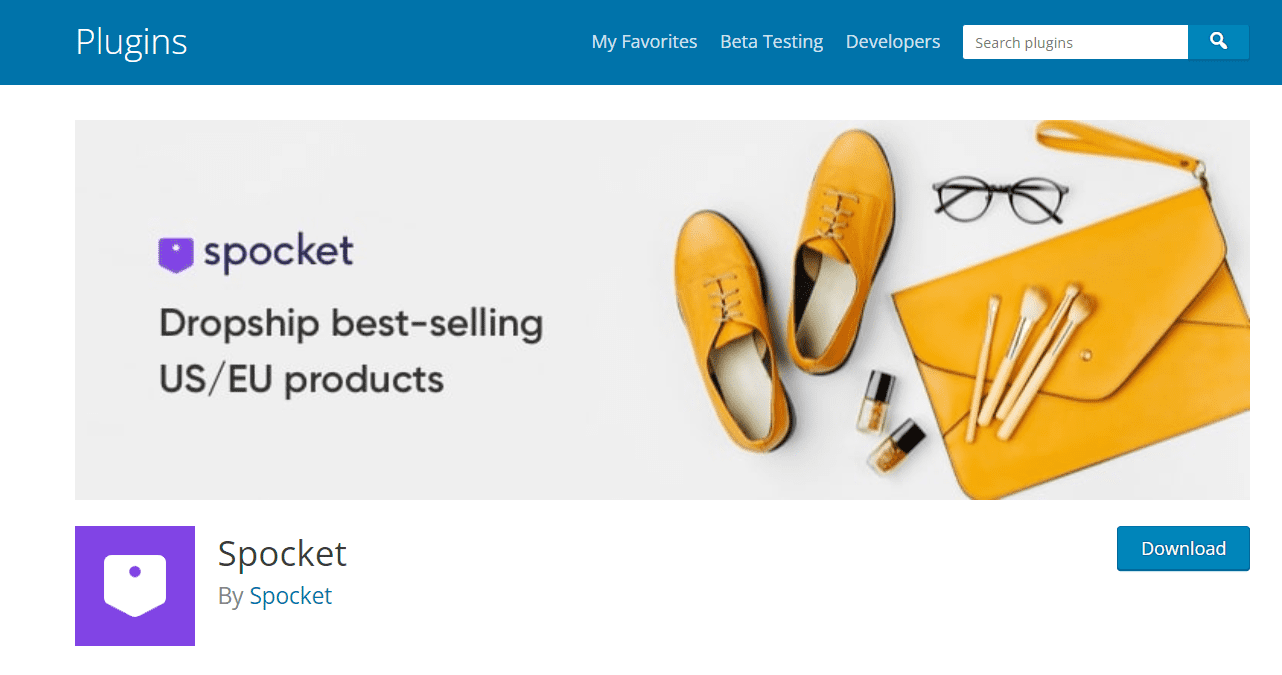Focus the 'Search plugins' input field

tap(1075, 42)
